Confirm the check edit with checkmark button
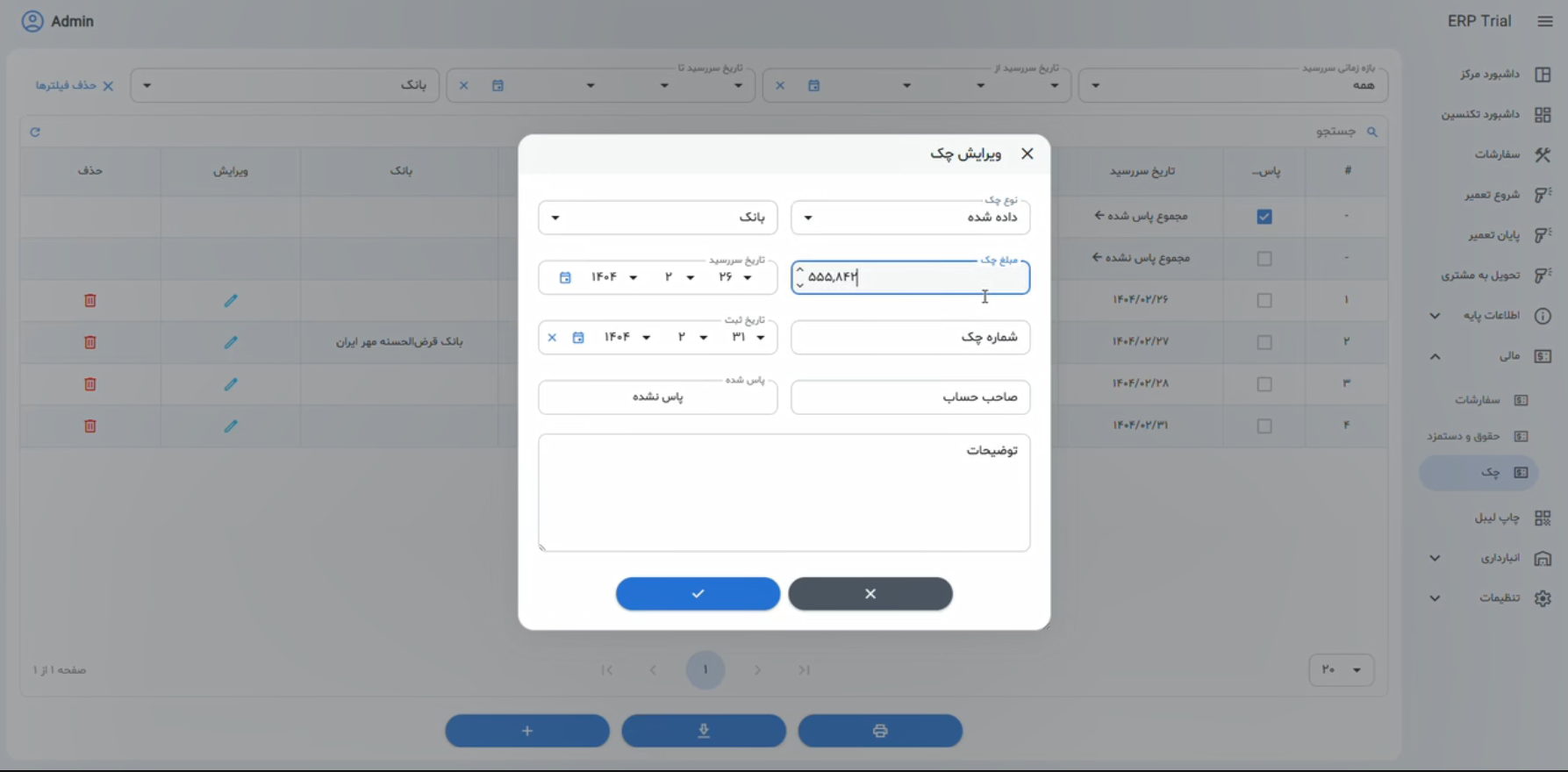 pos(698,594)
